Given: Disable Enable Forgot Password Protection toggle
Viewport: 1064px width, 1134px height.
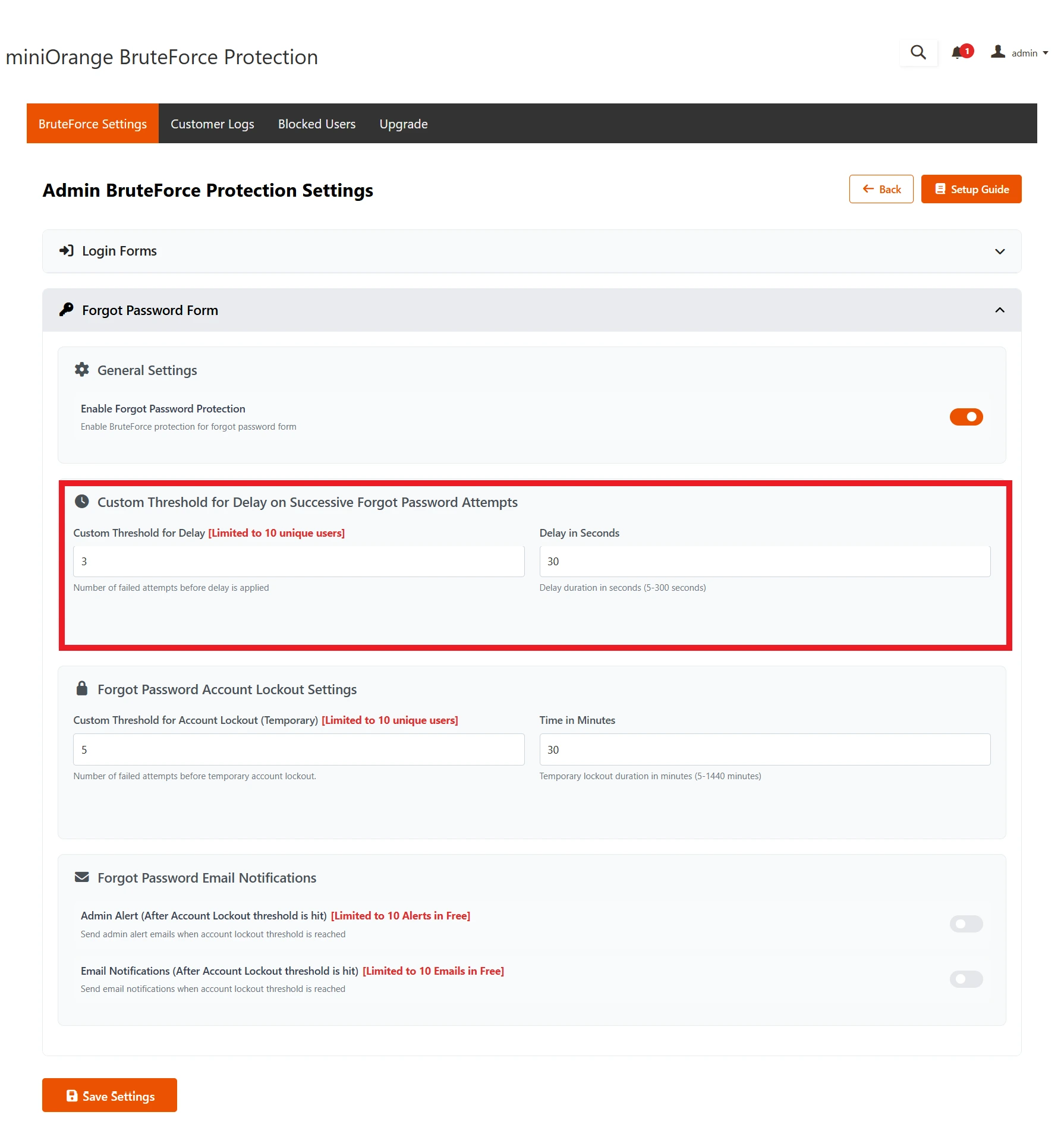Looking at the screenshot, I should (966, 417).
